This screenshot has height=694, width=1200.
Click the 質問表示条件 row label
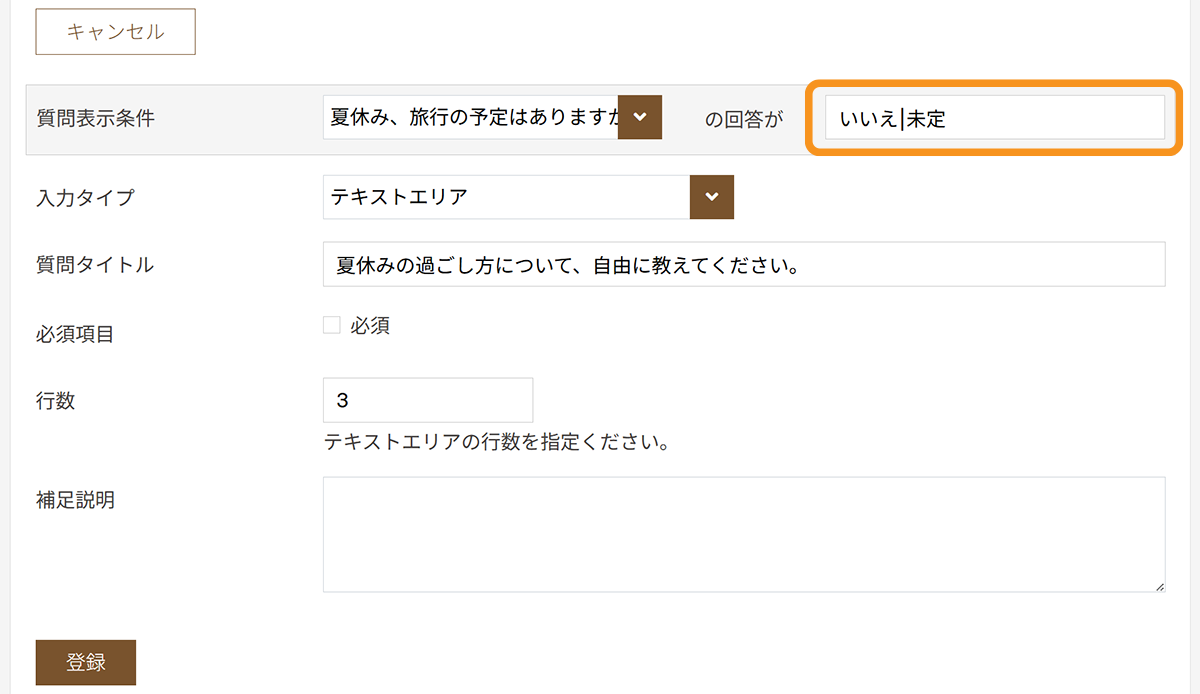(95, 118)
